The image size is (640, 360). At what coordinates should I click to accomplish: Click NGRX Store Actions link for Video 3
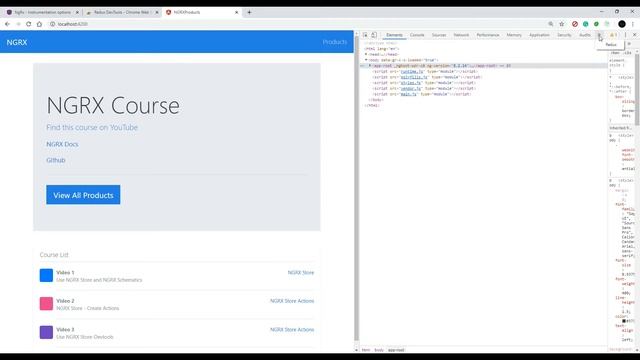[x=292, y=329]
